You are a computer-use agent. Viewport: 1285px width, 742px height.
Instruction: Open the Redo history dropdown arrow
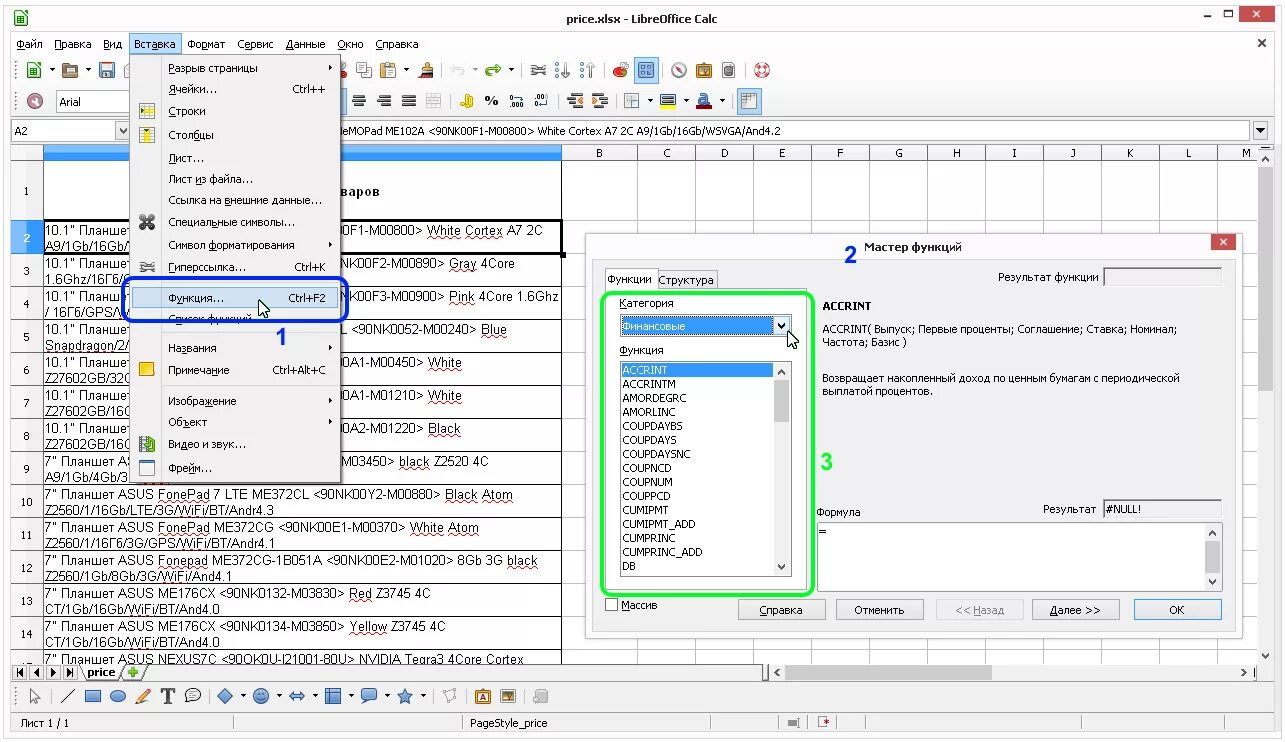click(511, 70)
